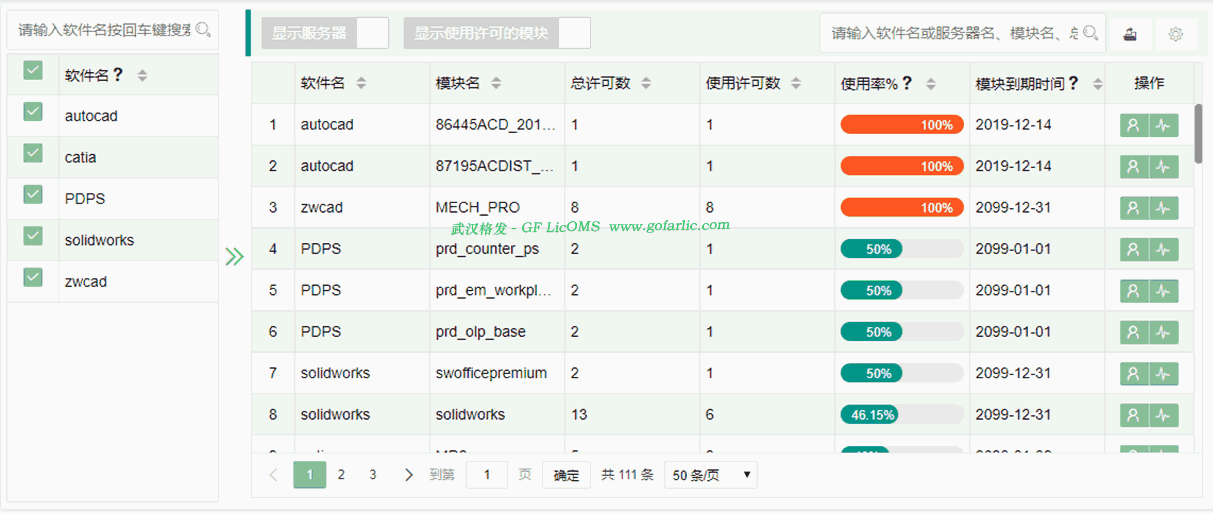Click activity chart icon in prd_em_workpl row
Viewport: 1213px width, 514px height.
click(1163, 290)
